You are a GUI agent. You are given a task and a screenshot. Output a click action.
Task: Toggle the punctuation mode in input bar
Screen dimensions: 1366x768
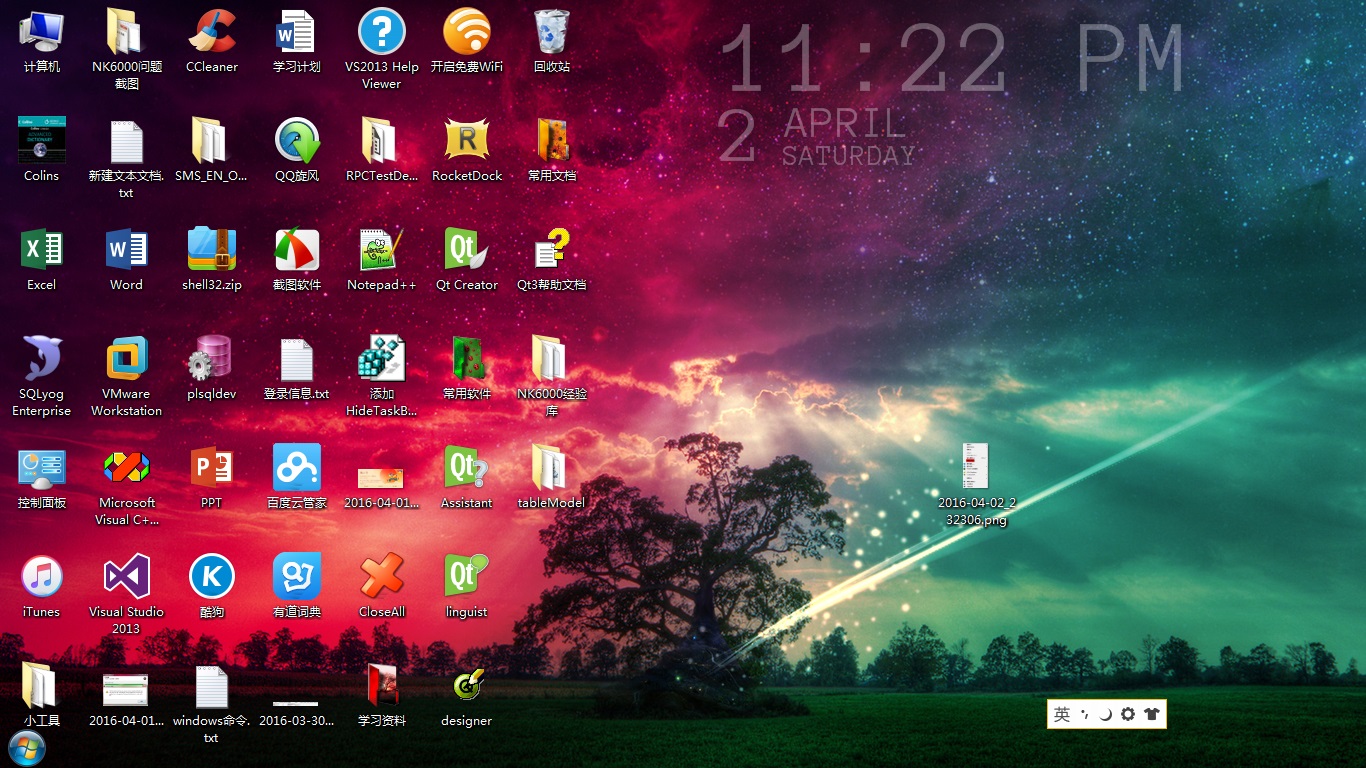click(1084, 714)
